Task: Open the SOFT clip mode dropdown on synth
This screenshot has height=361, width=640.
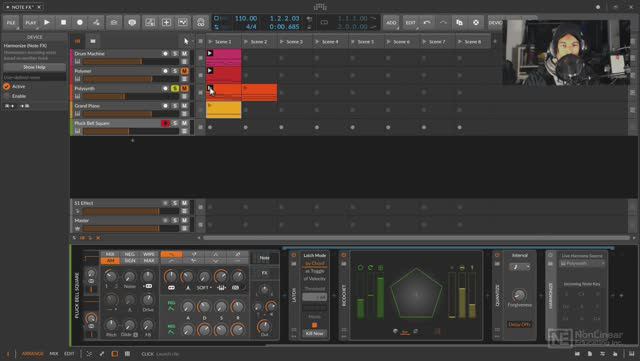Action: pyautogui.click(x=204, y=288)
